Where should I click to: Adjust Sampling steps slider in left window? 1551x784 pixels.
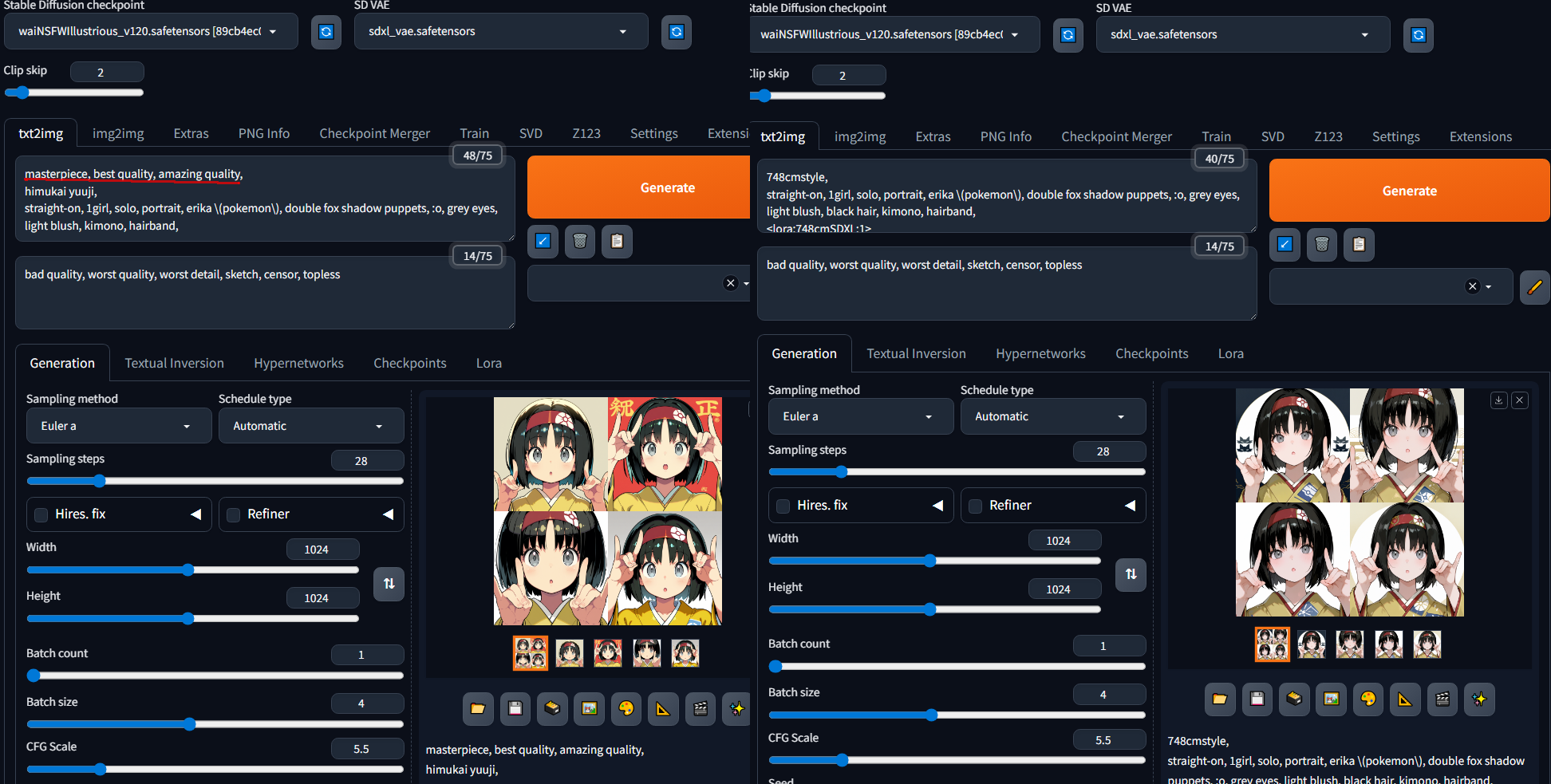click(x=215, y=481)
